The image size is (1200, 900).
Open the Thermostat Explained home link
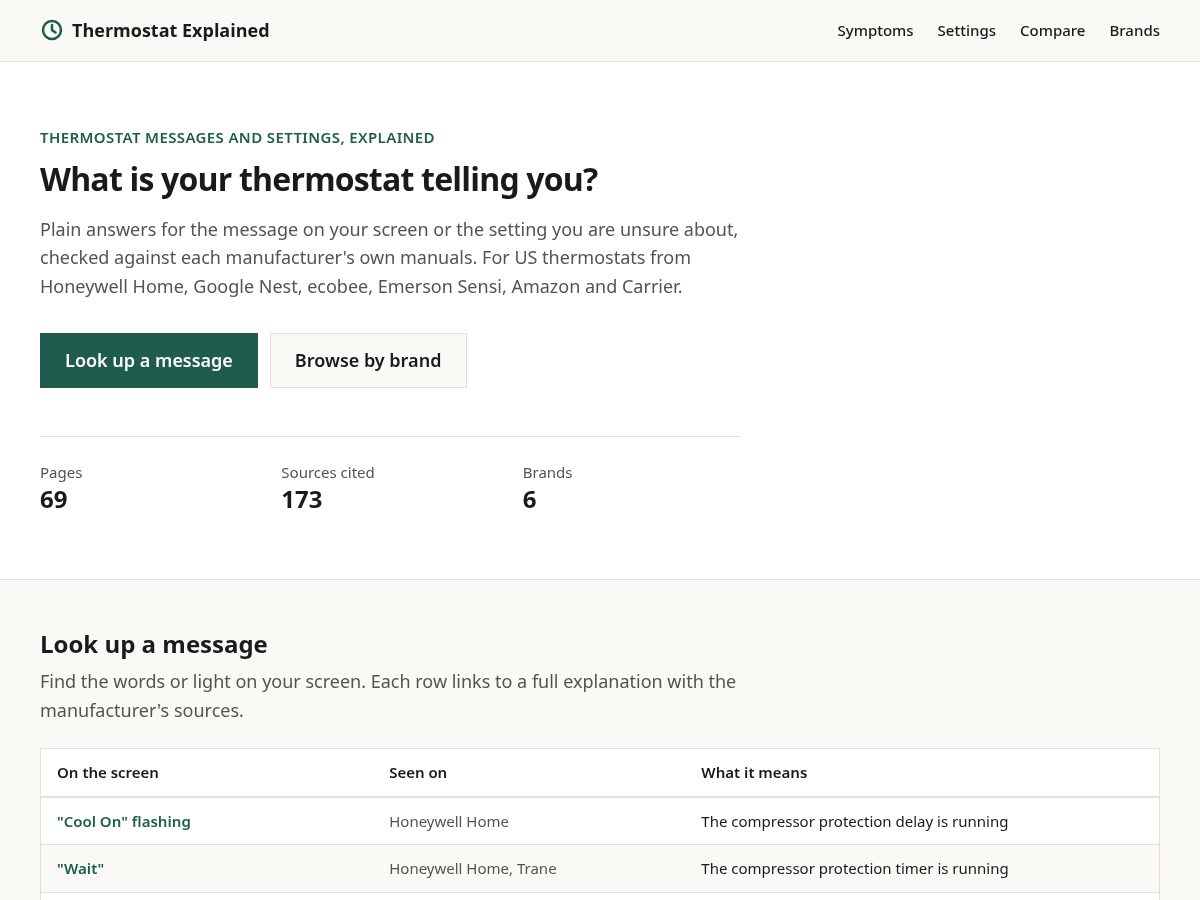point(155,30)
